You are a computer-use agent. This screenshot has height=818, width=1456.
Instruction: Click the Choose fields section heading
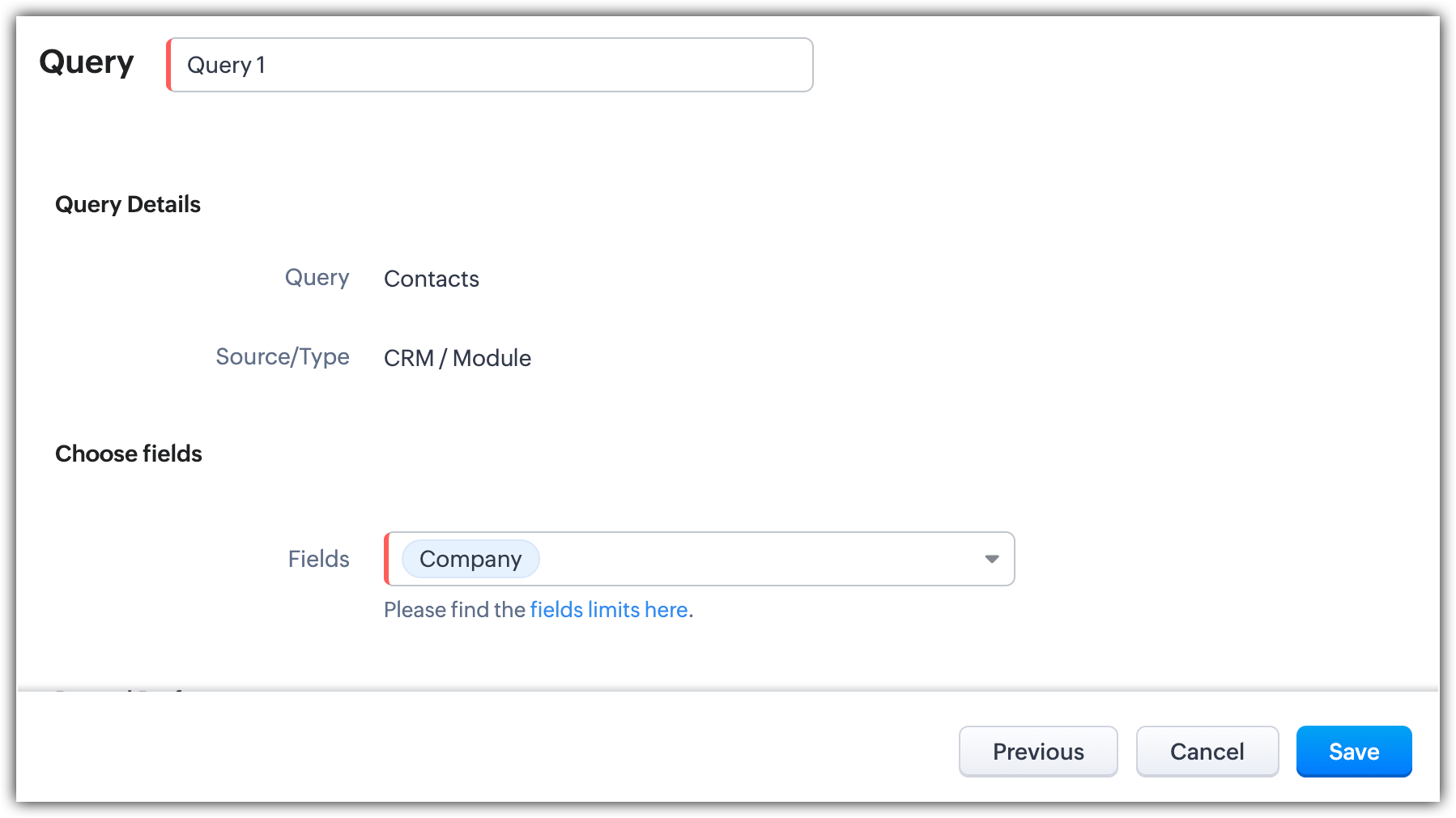(129, 454)
